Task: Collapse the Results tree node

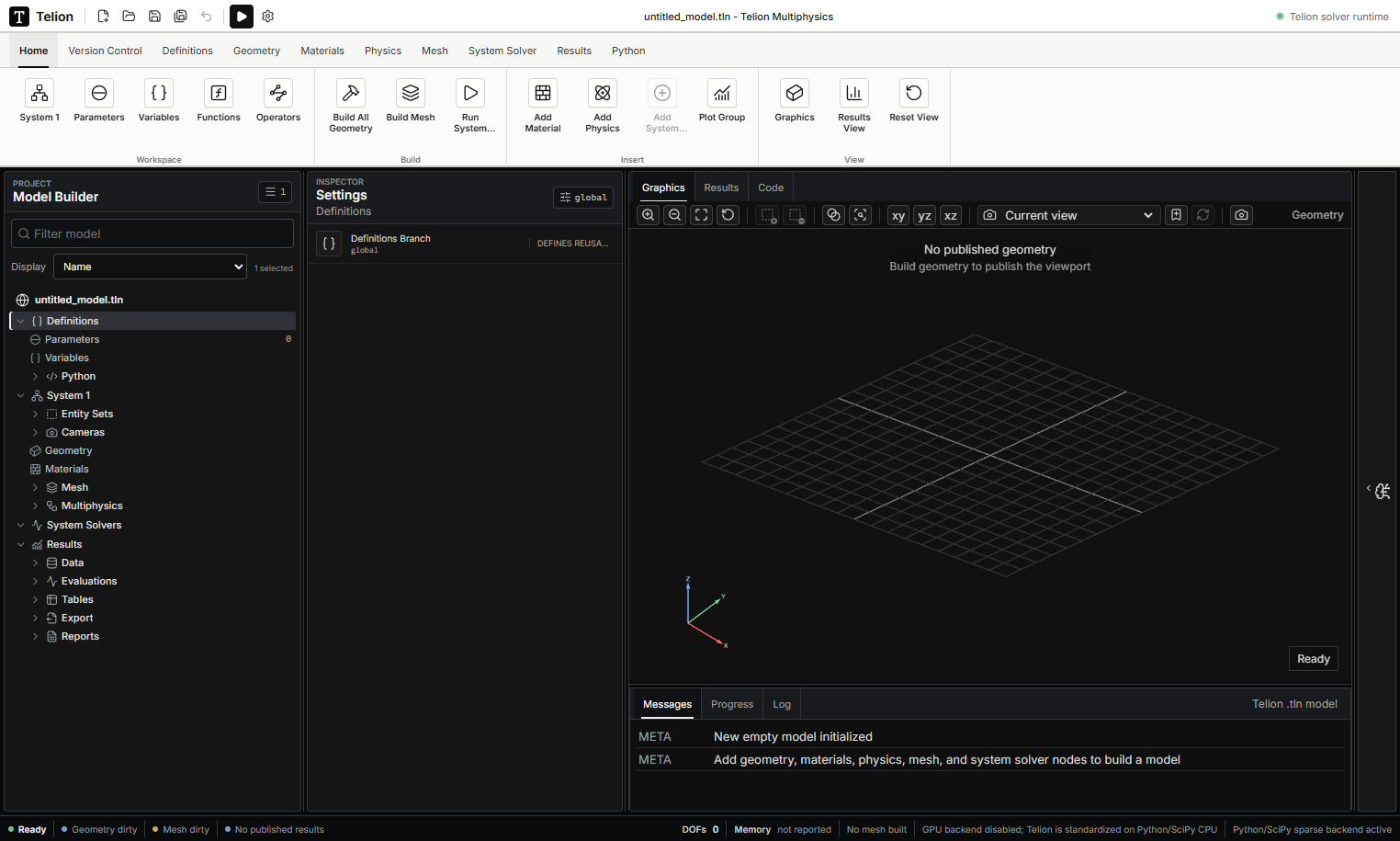Action: click(20, 545)
